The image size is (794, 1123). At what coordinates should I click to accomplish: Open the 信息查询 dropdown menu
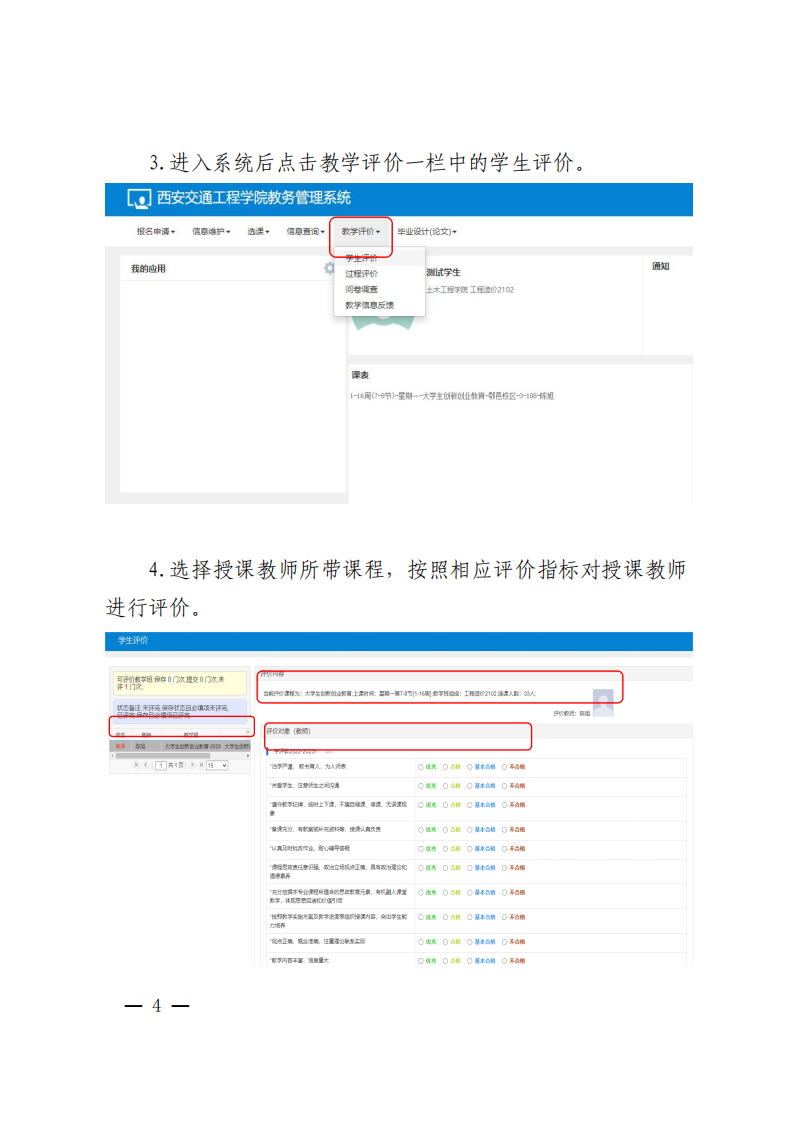click(305, 231)
